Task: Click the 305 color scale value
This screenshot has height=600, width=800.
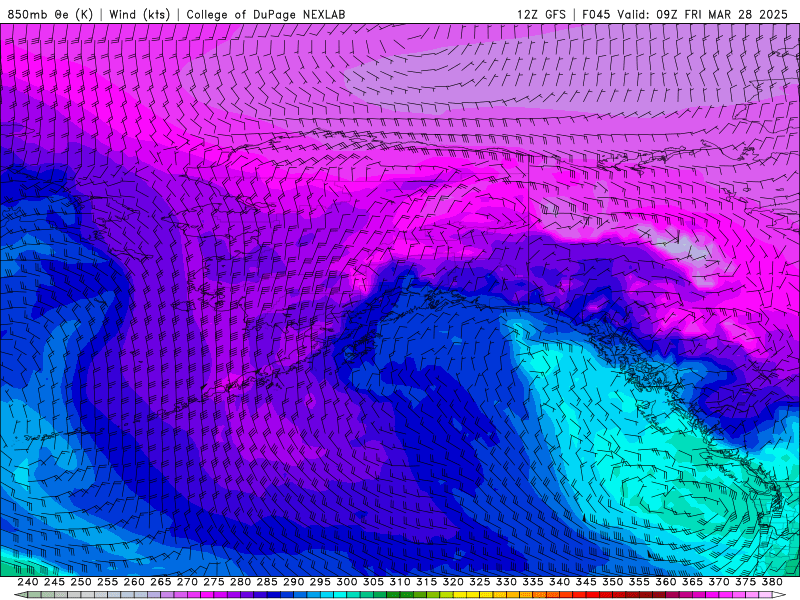Action: (x=373, y=582)
